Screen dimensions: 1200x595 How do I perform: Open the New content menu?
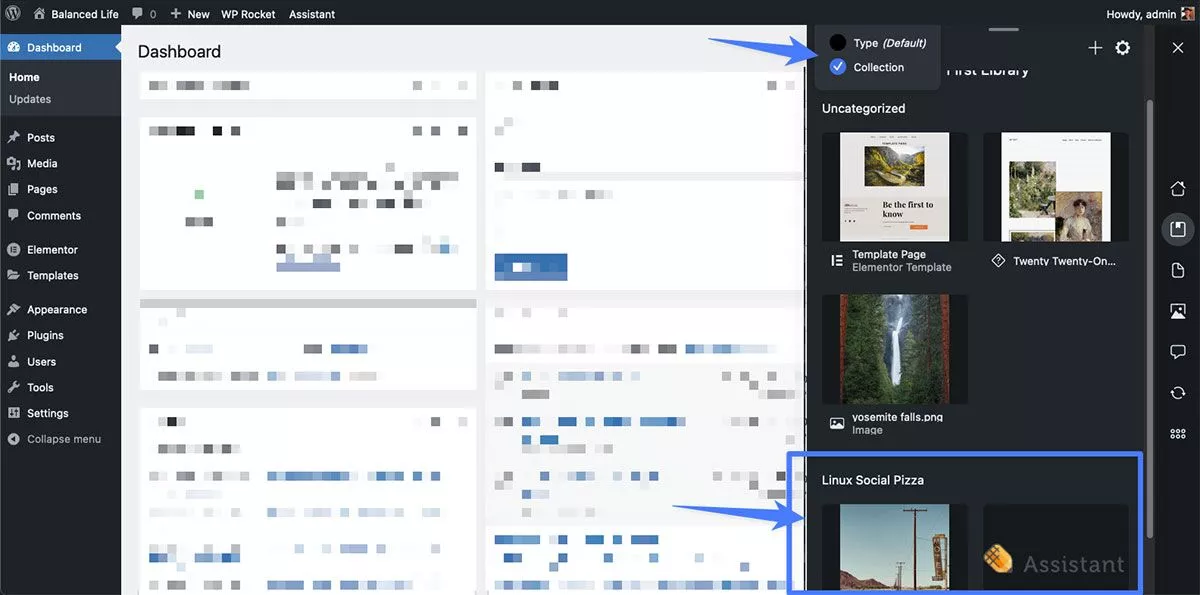point(190,14)
